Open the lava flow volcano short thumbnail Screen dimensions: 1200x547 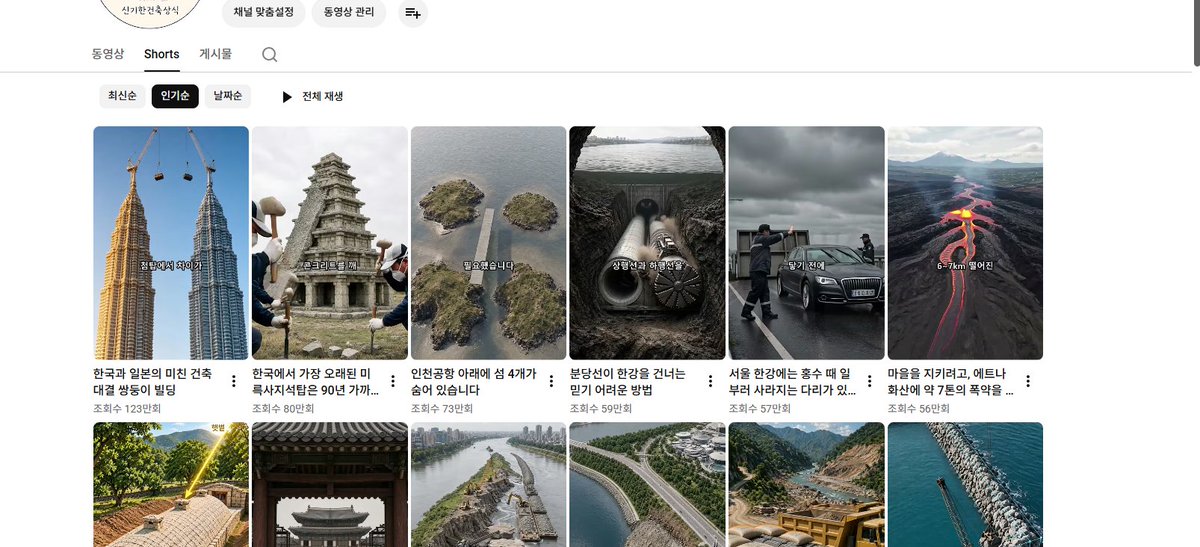click(965, 243)
